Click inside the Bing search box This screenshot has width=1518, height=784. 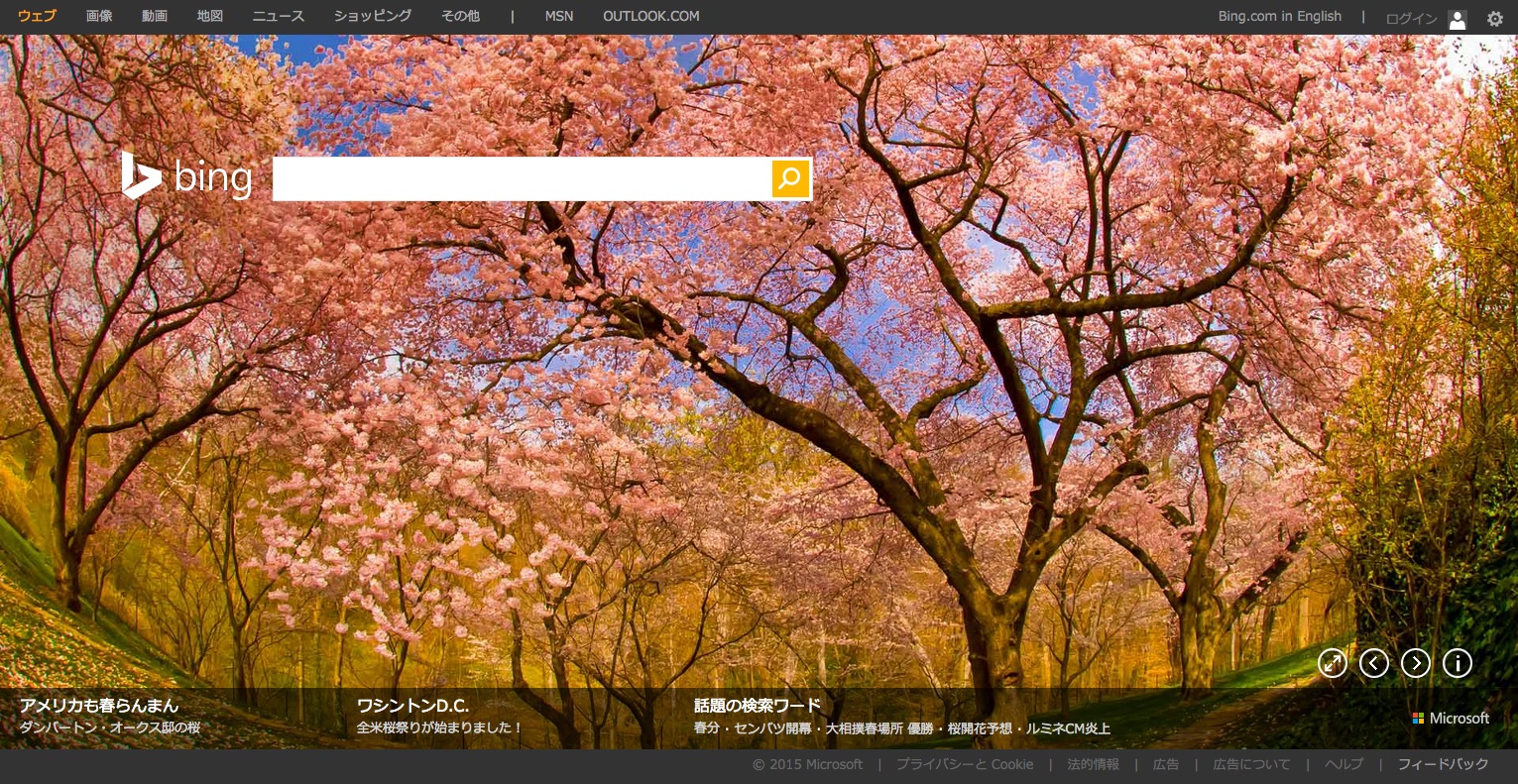[x=522, y=178]
